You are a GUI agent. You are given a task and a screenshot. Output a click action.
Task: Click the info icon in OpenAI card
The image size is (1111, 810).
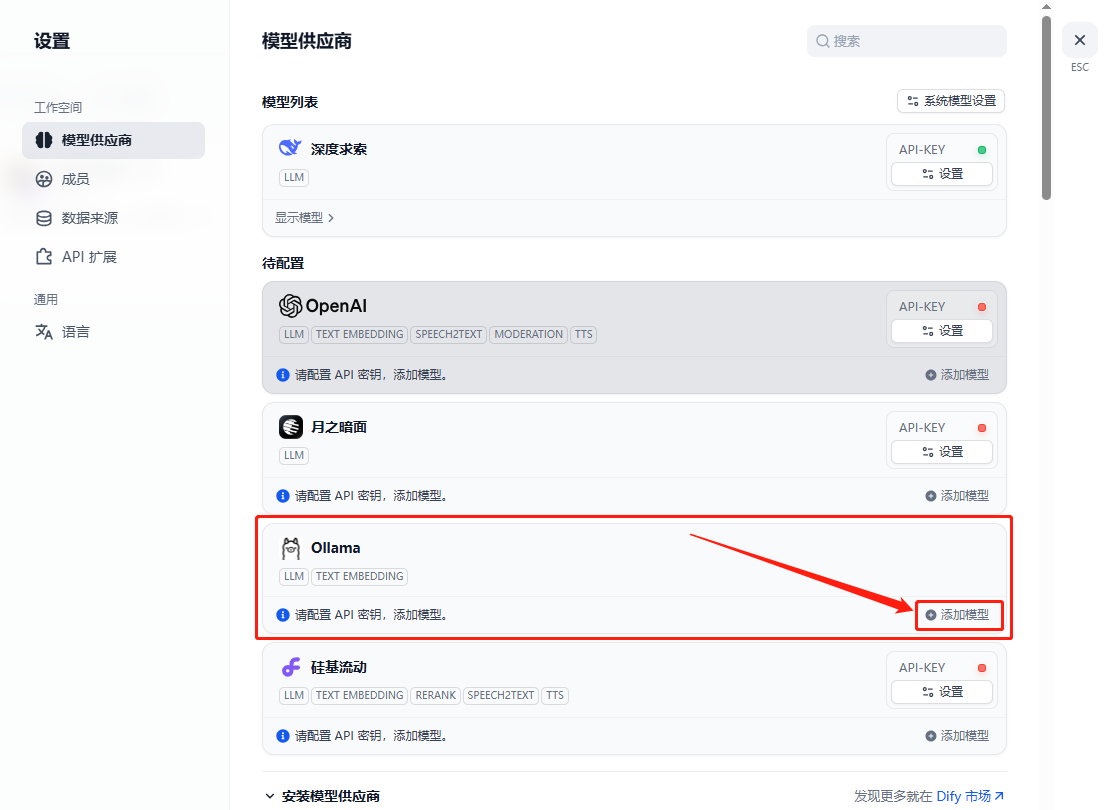pos(283,375)
